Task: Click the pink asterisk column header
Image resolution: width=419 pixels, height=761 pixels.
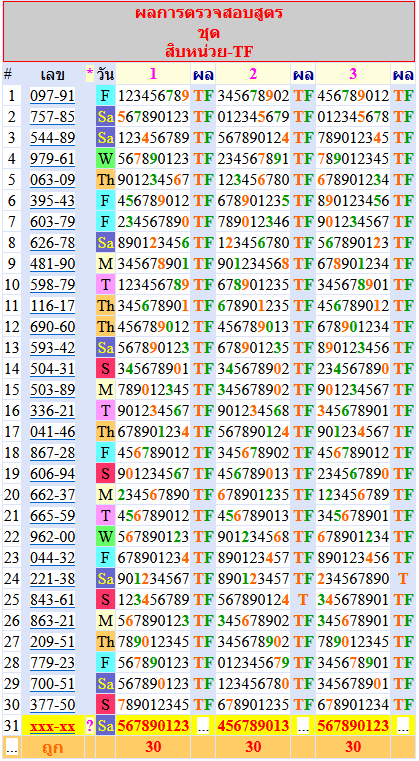Action: pyautogui.click(x=89, y=74)
